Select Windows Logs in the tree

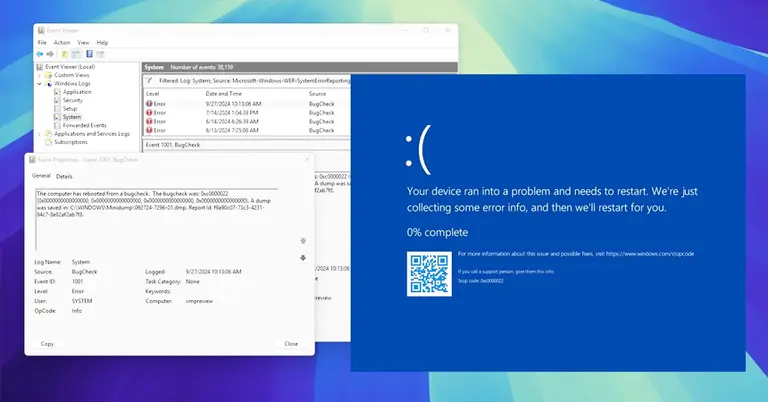pos(72,83)
